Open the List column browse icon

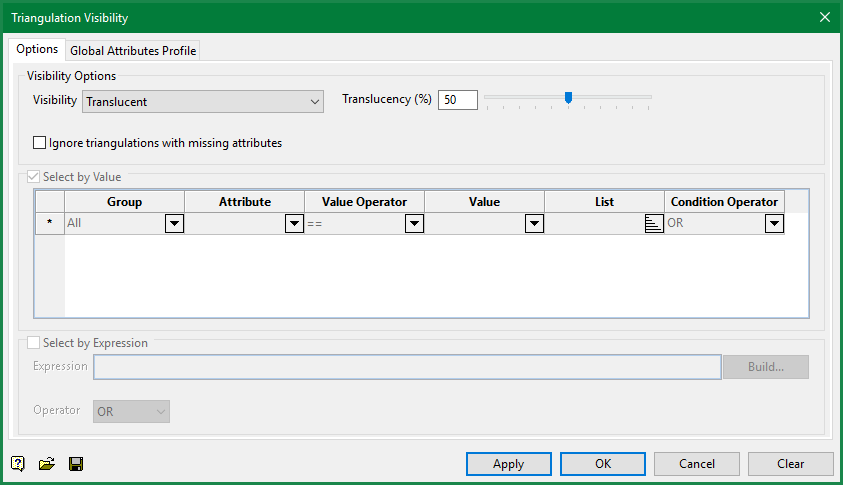[x=654, y=224]
